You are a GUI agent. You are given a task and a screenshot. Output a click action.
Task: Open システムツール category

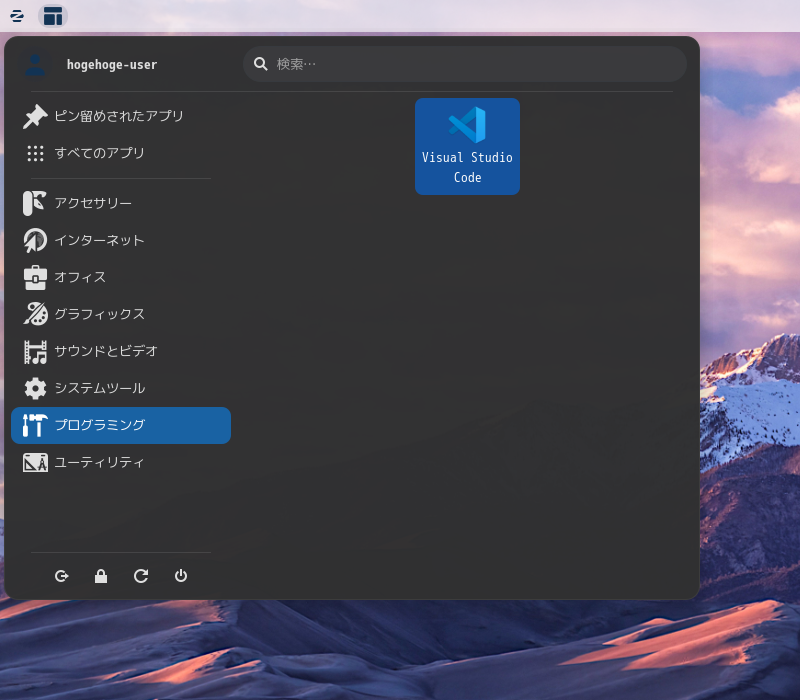pyautogui.click(x=121, y=388)
